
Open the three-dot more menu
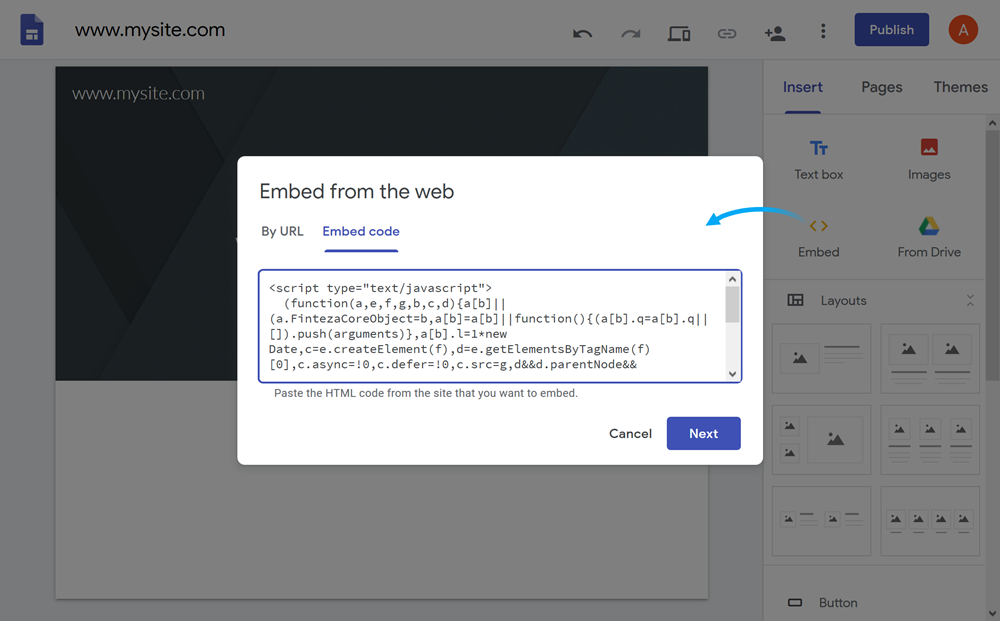click(x=823, y=32)
